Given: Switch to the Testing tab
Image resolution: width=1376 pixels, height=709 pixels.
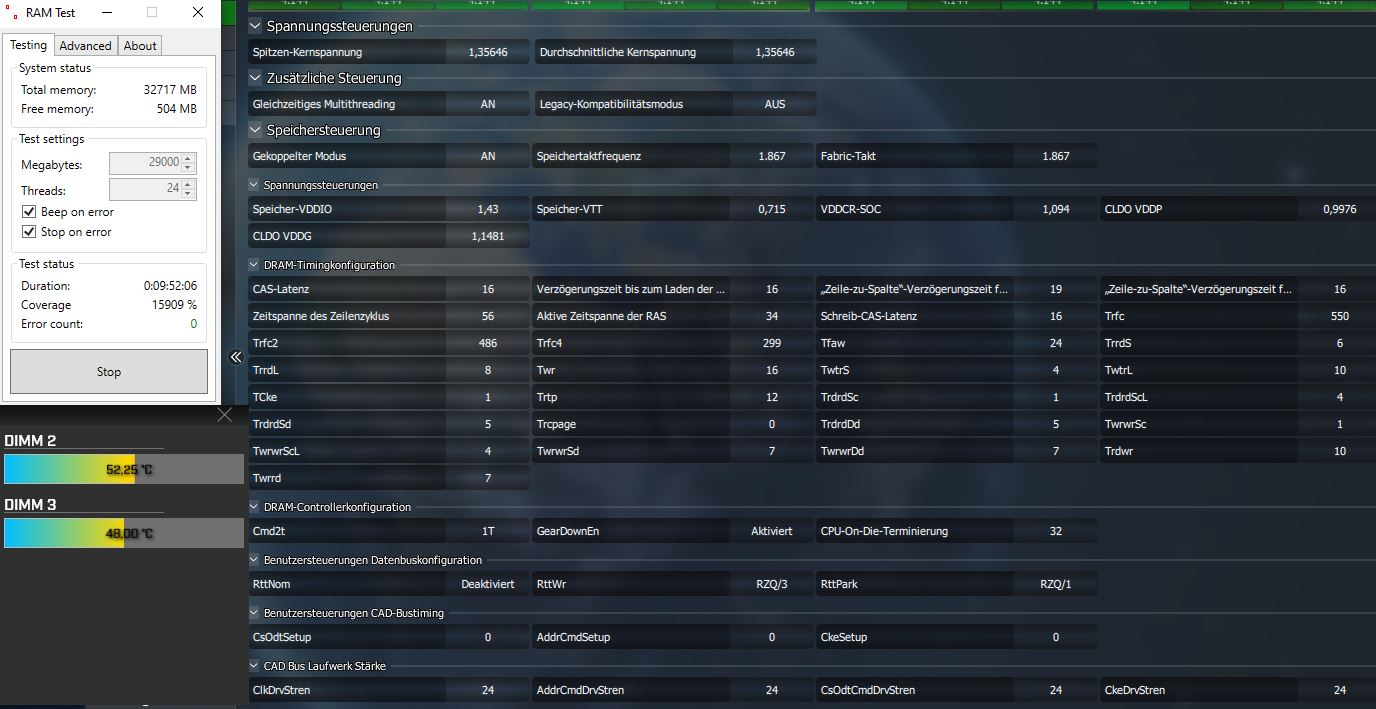Looking at the screenshot, I should coord(28,45).
